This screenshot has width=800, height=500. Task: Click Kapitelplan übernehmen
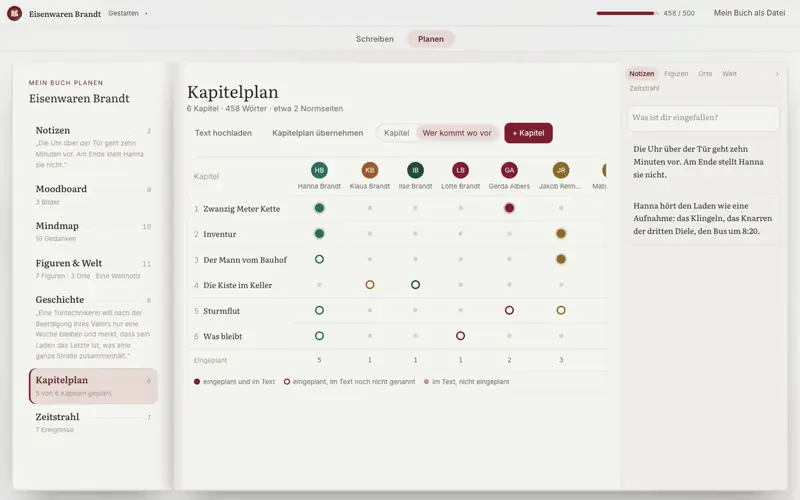317,133
